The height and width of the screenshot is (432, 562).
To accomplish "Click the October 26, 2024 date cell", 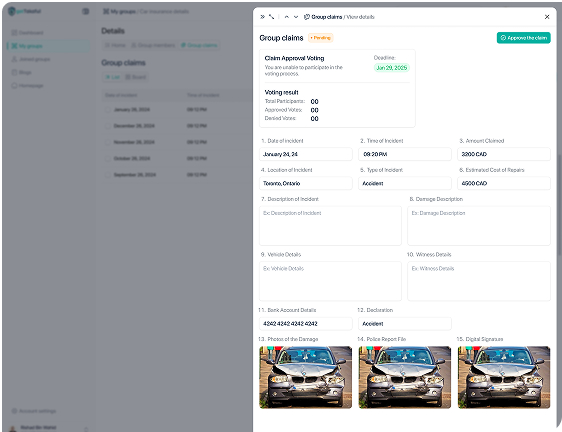I will (132, 158).
